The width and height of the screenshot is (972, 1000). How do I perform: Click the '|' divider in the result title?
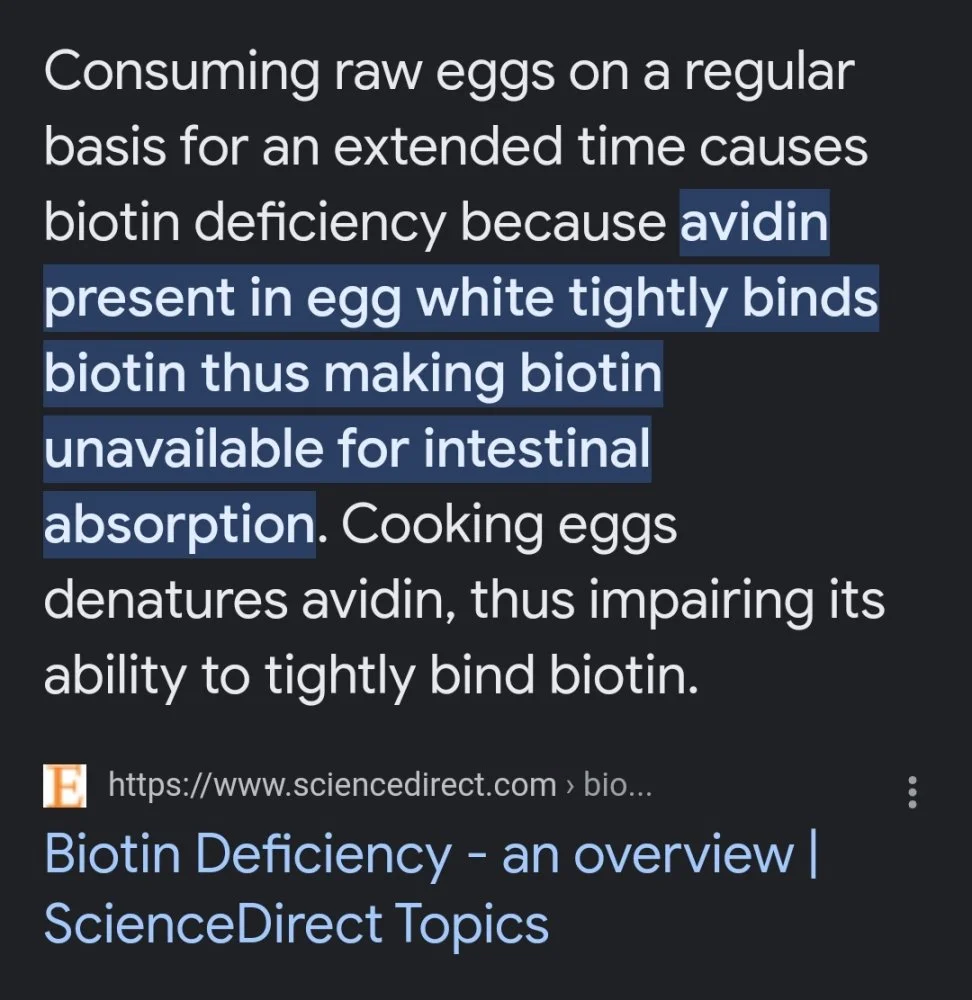pos(811,854)
